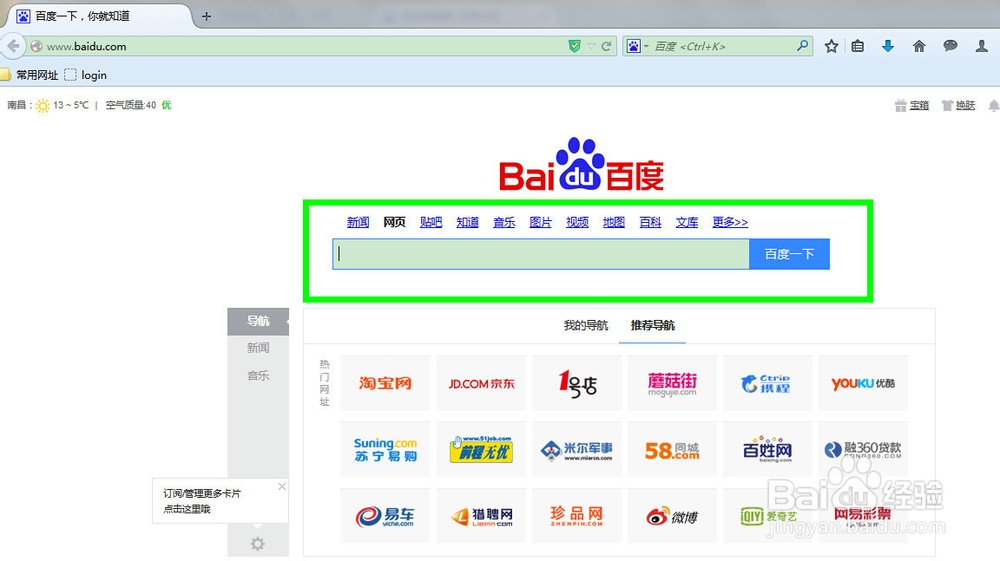Image resolution: width=1000 pixels, height=561 pixels.
Task: Open the 百姓网 site tile
Action: tap(767, 449)
